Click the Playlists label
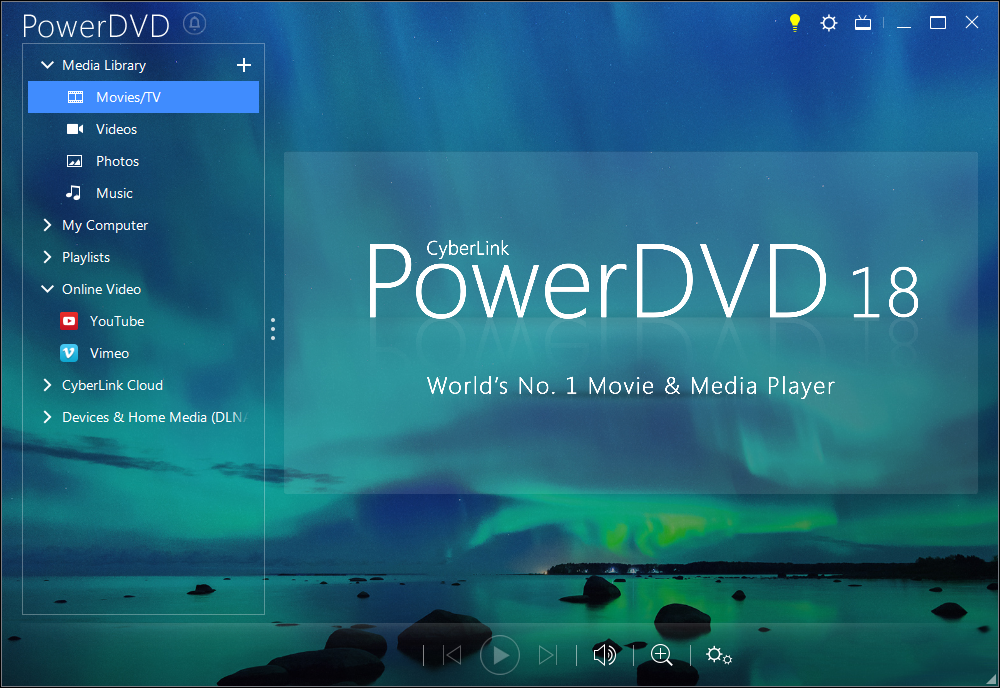The image size is (1000, 688). (x=85, y=257)
